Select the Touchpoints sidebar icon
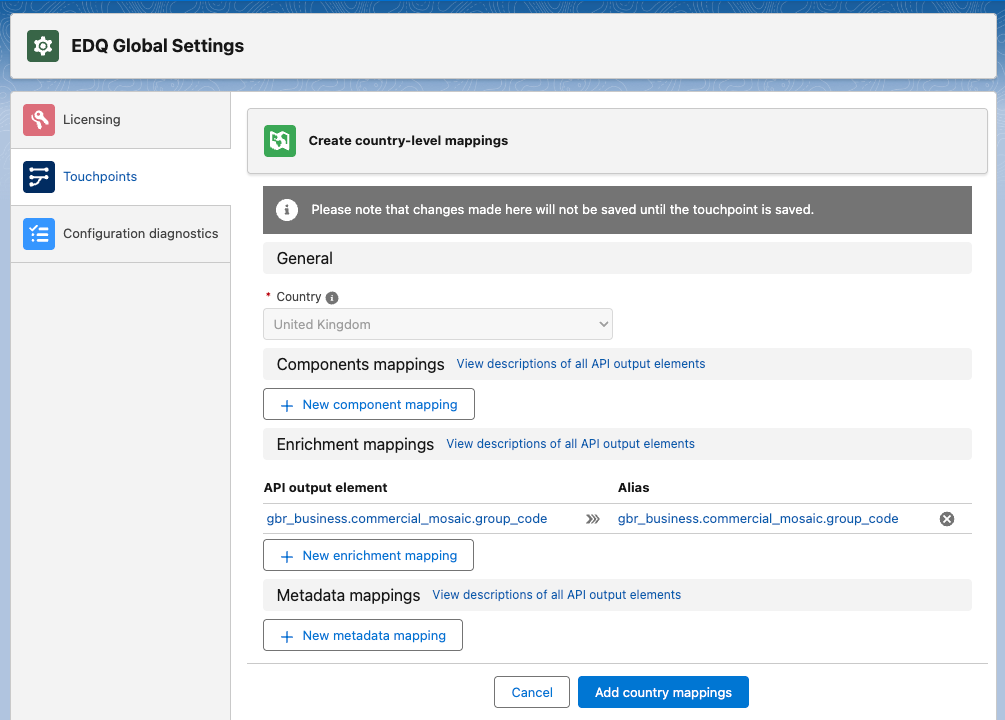The width and height of the screenshot is (1005, 720). 38,176
